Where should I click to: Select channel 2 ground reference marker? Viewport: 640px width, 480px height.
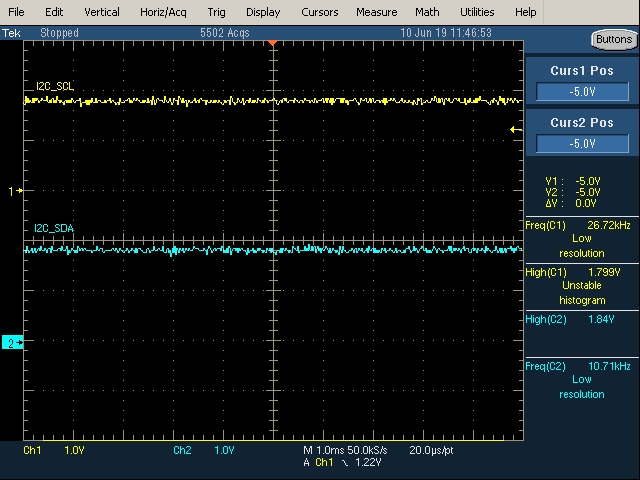pyautogui.click(x=12, y=342)
